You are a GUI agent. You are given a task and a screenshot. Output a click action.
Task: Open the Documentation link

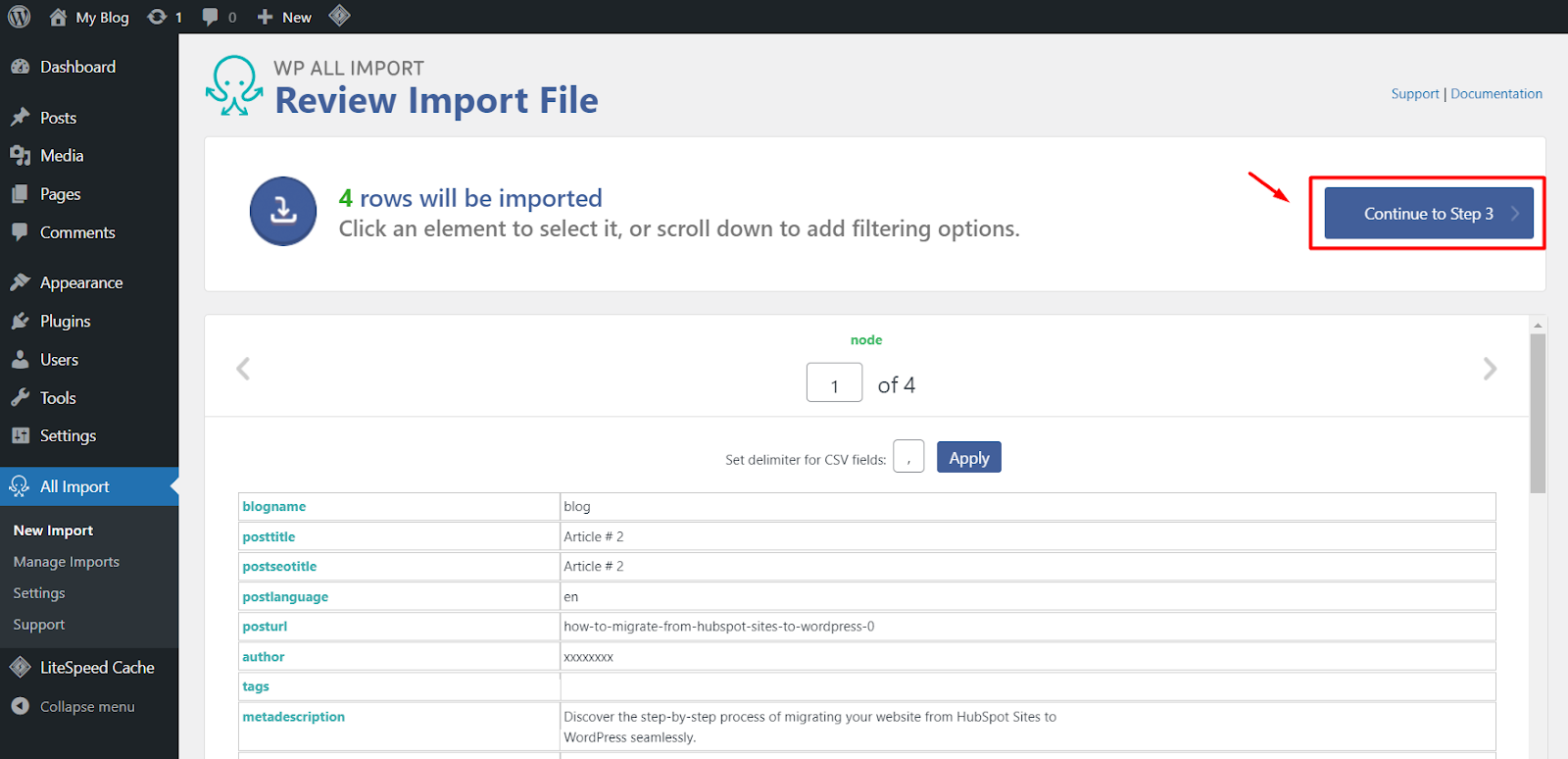(x=1495, y=94)
